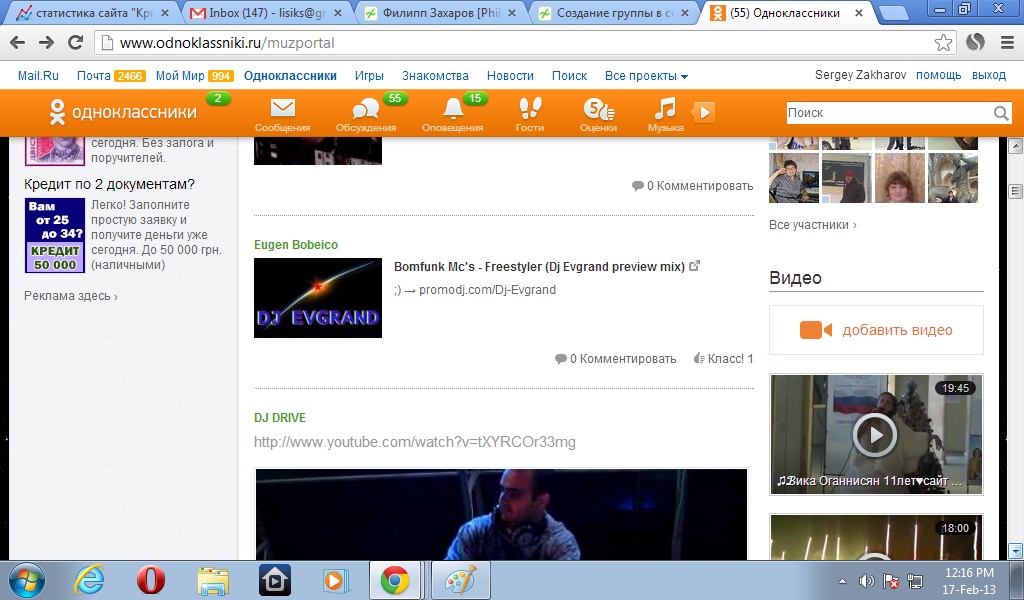Image resolution: width=1024 pixels, height=600 pixels.
Task: Click external link icon after Freestyler title
Action: pyautogui.click(x=694, y=266)
